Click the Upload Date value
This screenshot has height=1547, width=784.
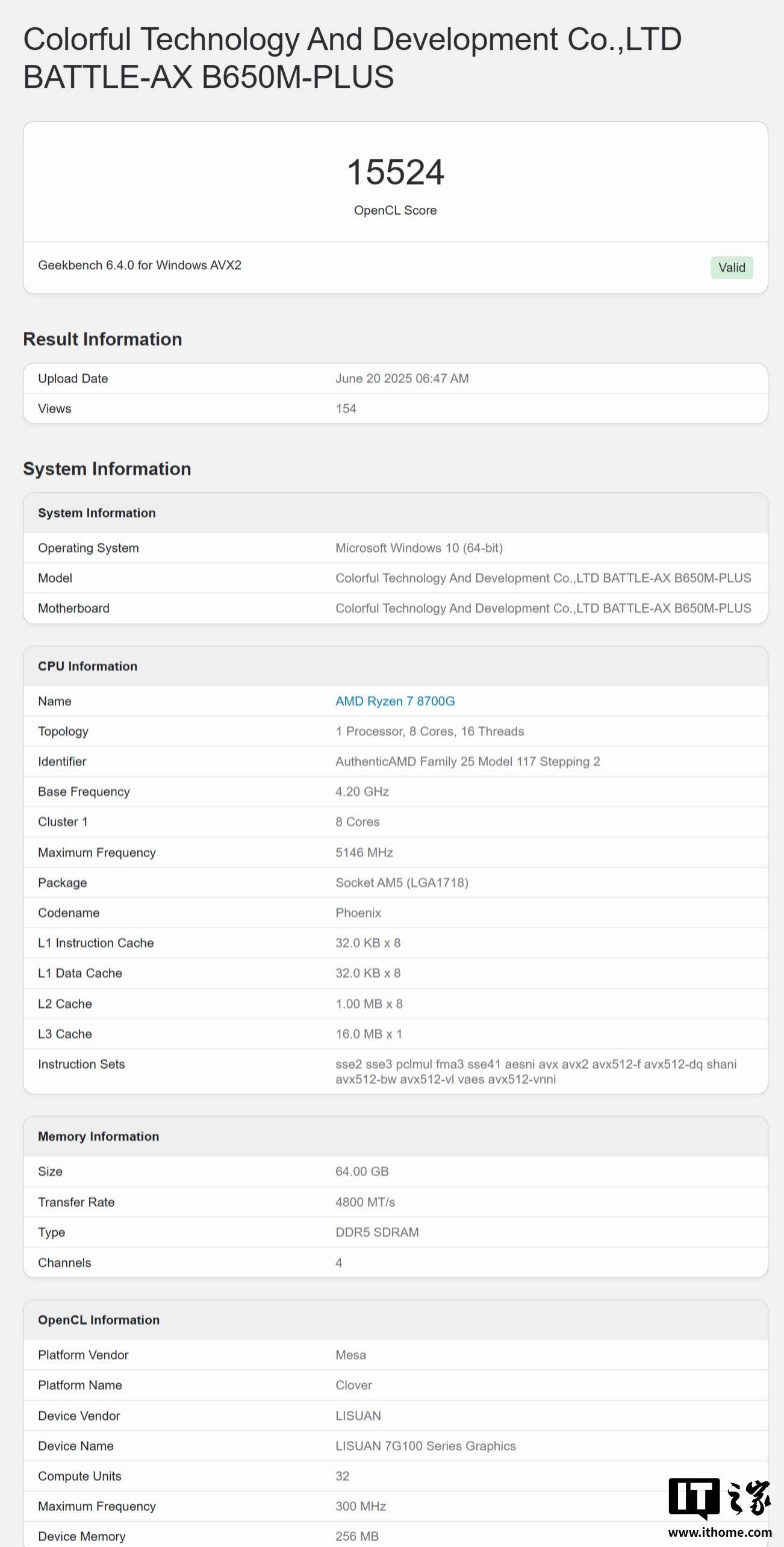coord(402,378)
